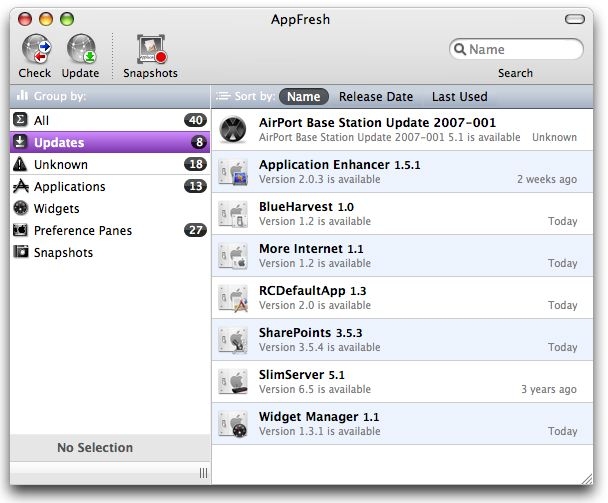Click the BlueHarvest item icon

click(233, 214)
